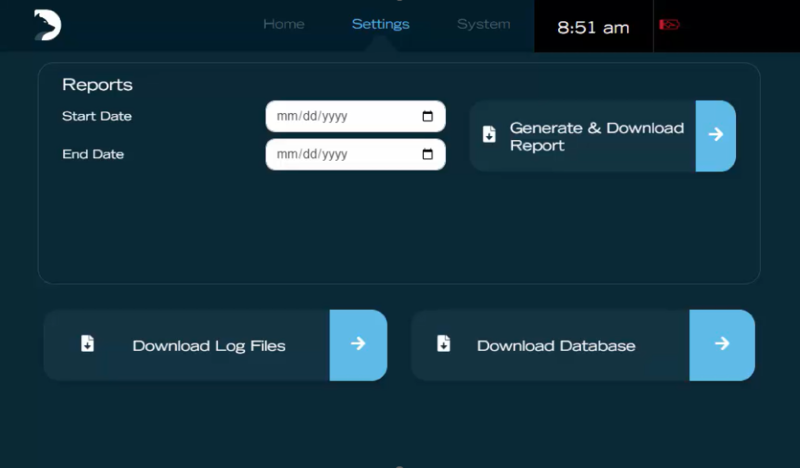This screenshot has height=468, width=800.
Task: Open the Start Date calendar picker
Action: 427,116
